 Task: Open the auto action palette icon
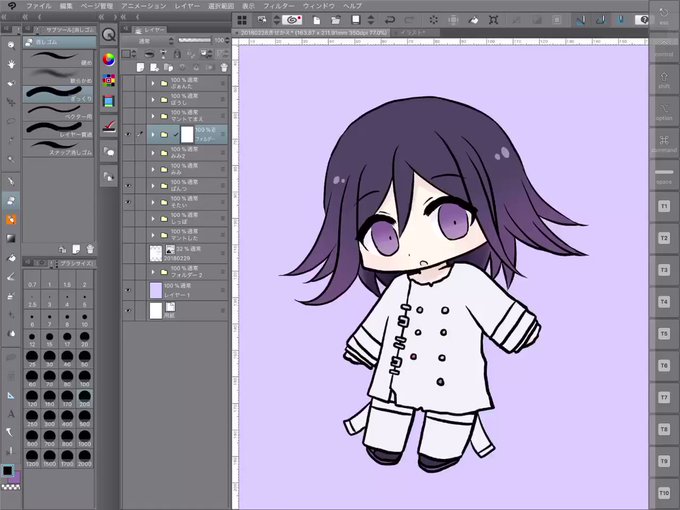[x=109, y=126]
